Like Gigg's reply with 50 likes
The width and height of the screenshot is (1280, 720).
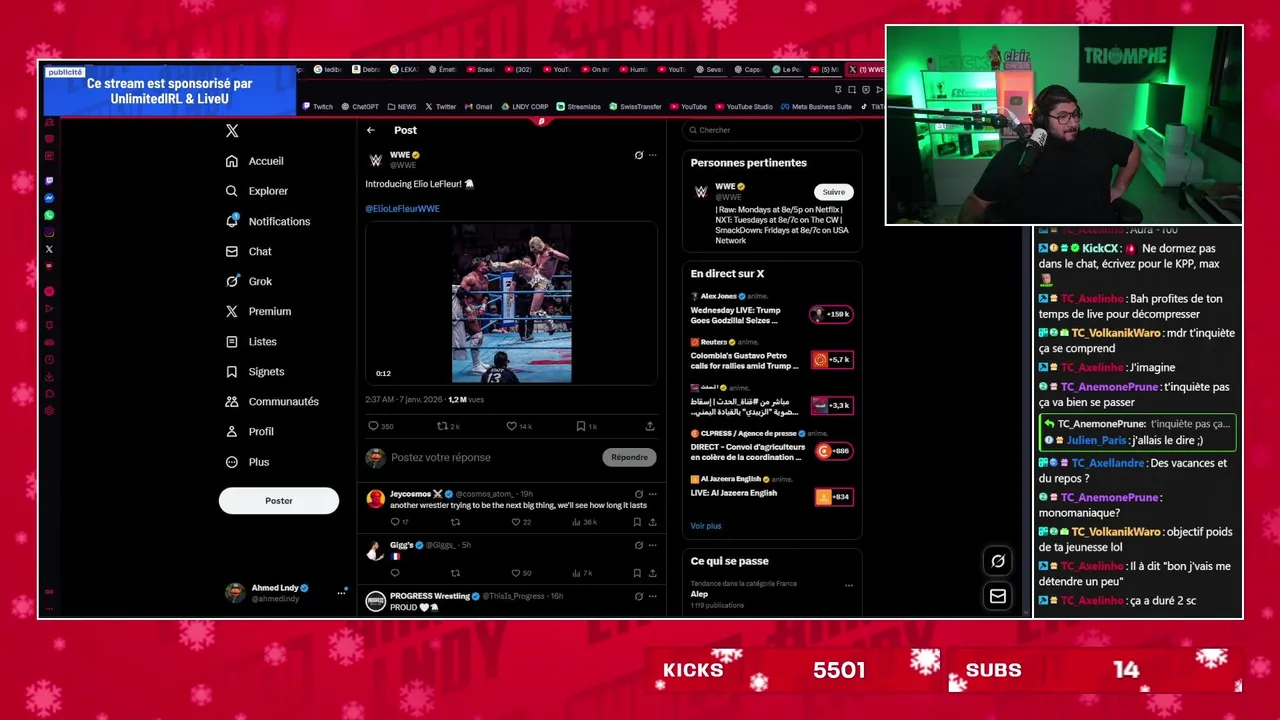[521, 573]
